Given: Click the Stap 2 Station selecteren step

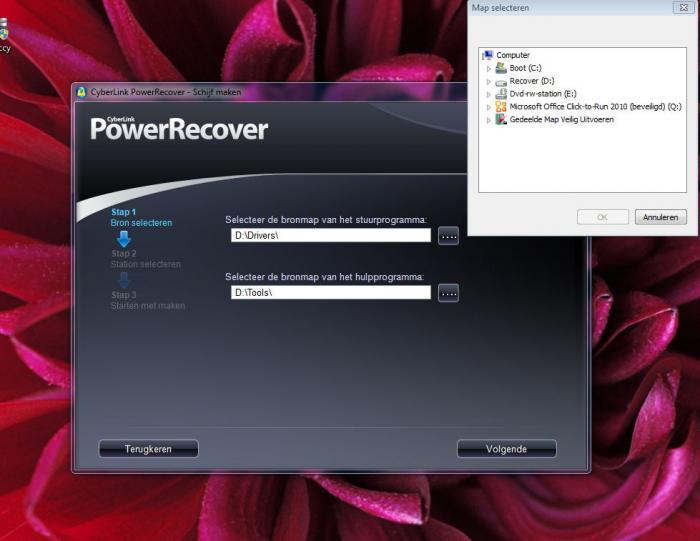Looking at the screenshot, I should pos(146,259).
